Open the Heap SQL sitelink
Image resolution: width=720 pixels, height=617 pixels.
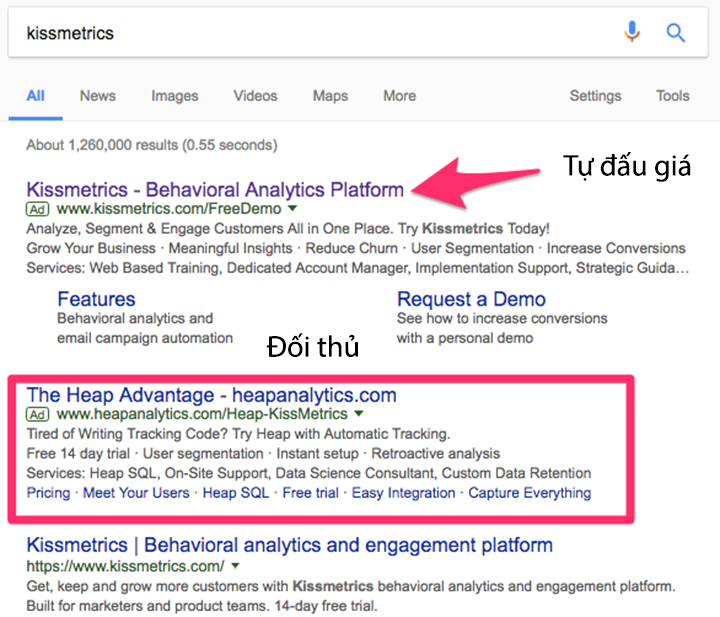coord(236,493)
